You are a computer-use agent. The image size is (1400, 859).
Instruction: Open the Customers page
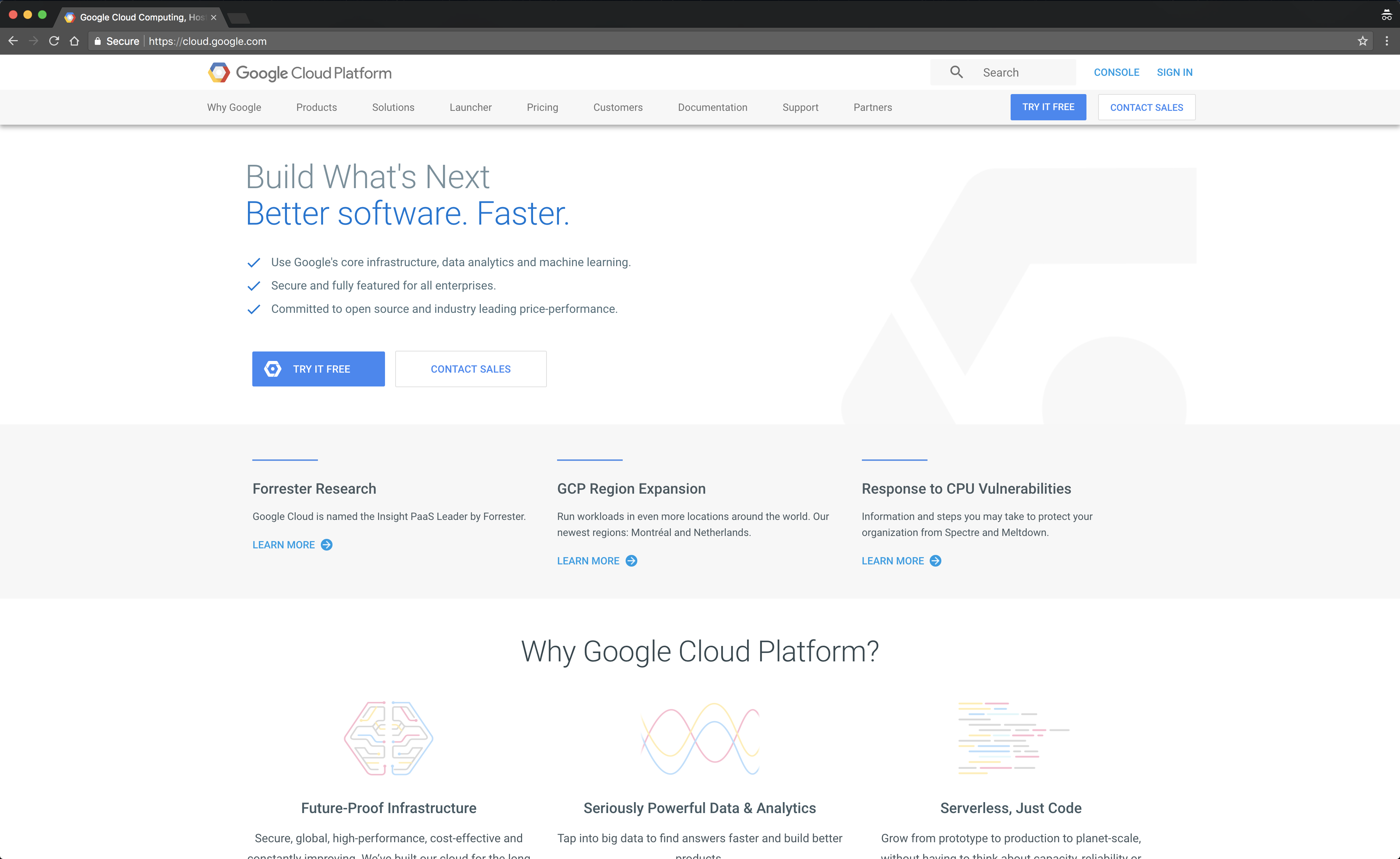coord(618,107)
